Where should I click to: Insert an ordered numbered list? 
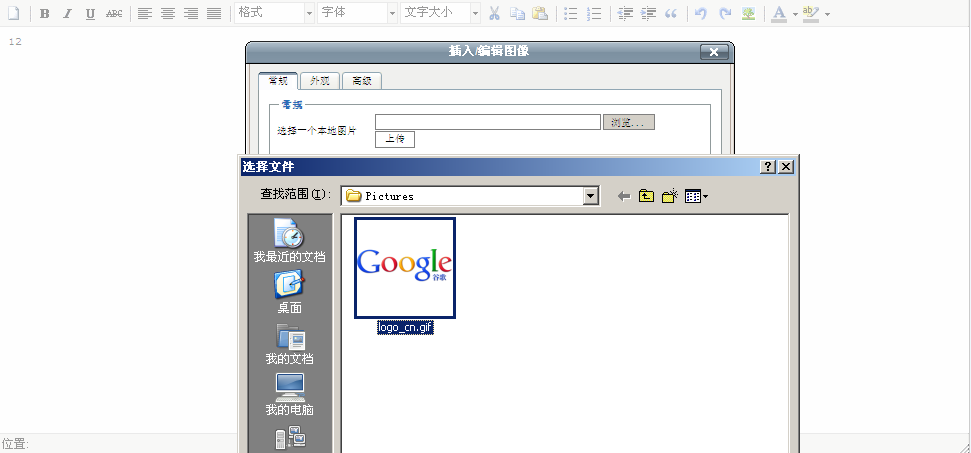[594, 13]
